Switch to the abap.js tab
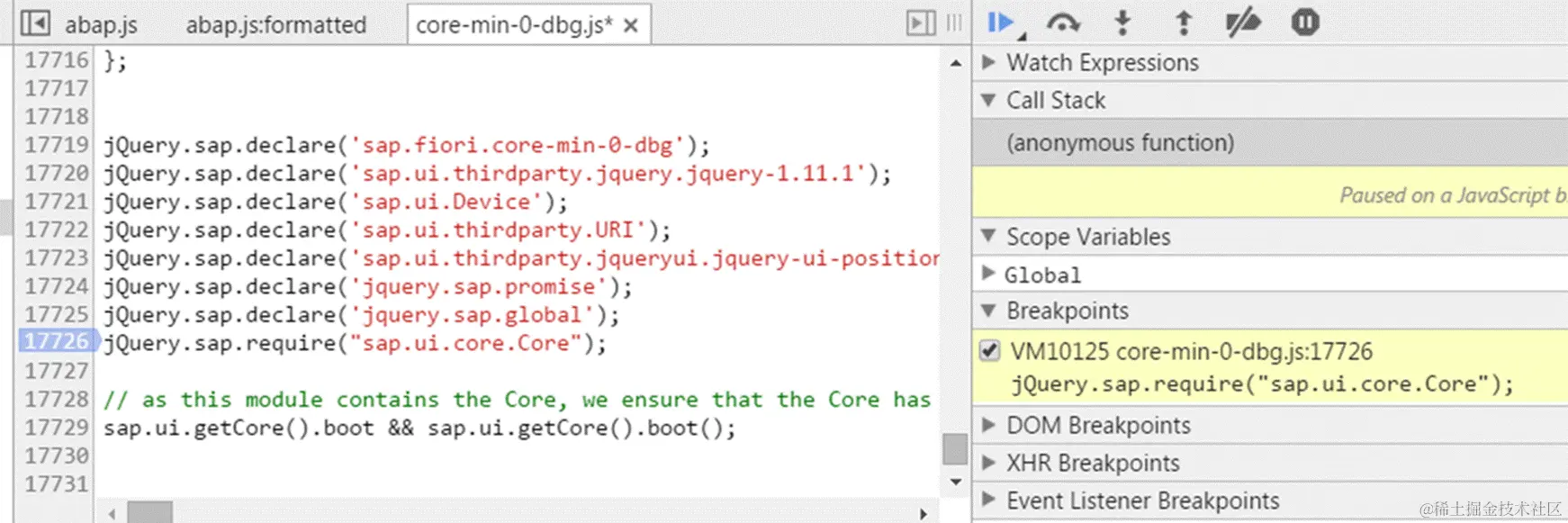This screenshot has height=523, width=1568. tap(101, 25)
